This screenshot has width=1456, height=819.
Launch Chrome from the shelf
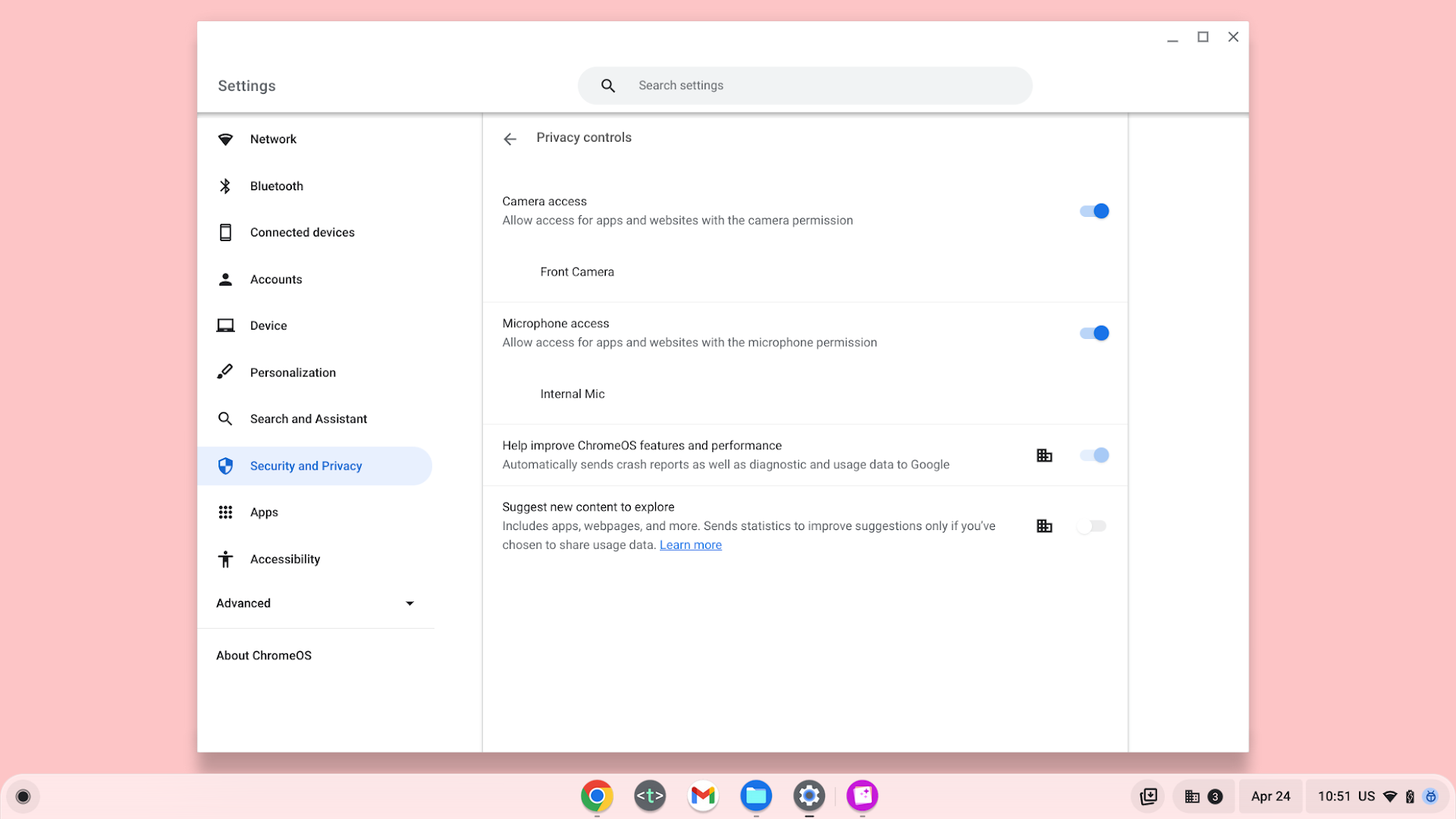596,796
